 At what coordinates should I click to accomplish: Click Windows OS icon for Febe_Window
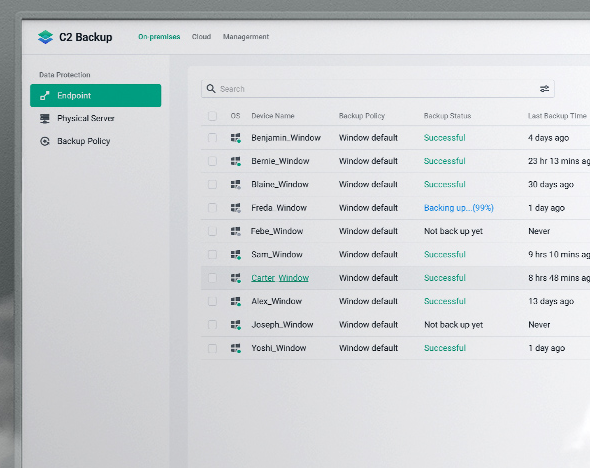coord(236,231)
